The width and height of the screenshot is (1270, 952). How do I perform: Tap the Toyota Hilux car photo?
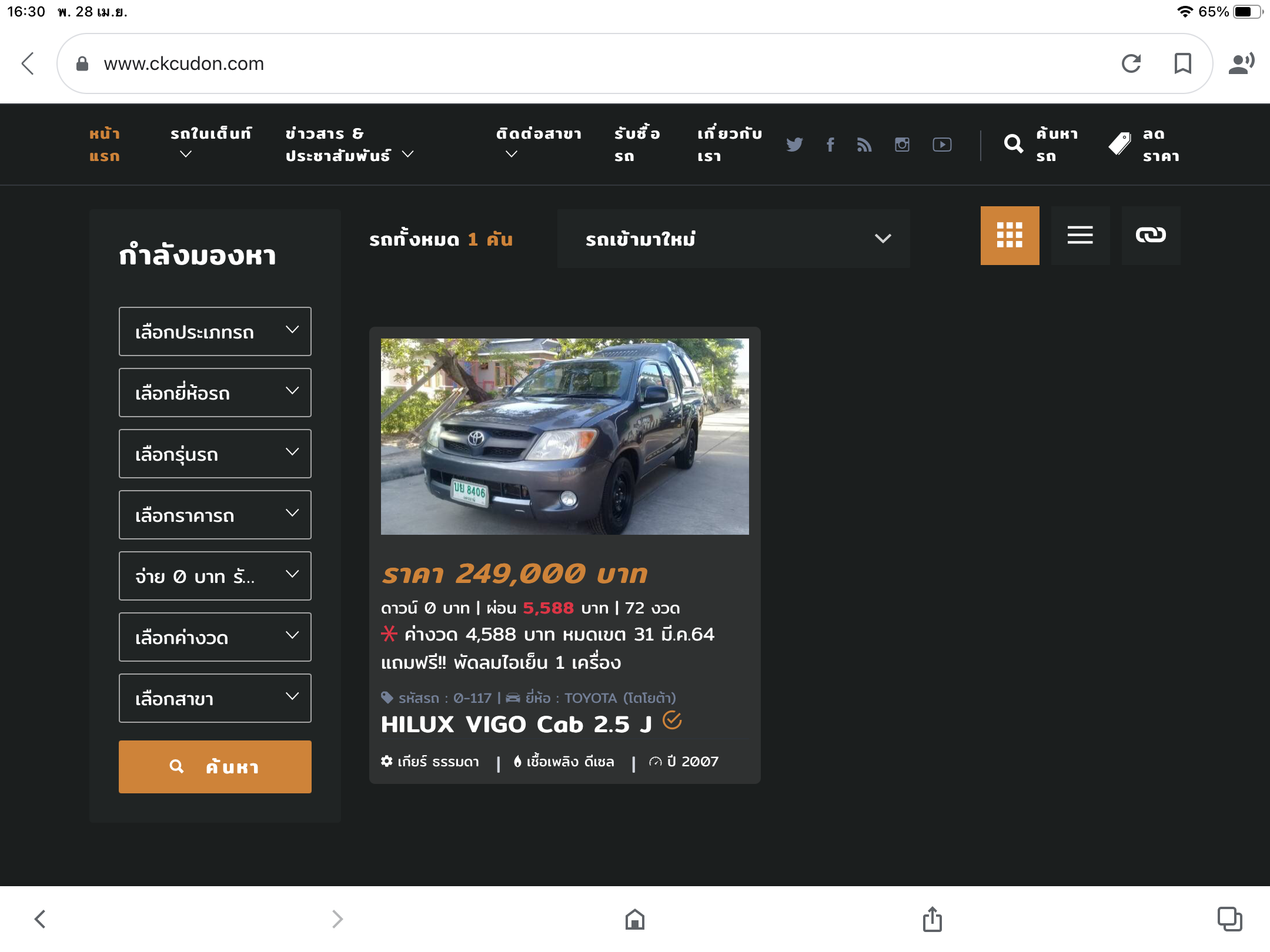coord(564,436)
